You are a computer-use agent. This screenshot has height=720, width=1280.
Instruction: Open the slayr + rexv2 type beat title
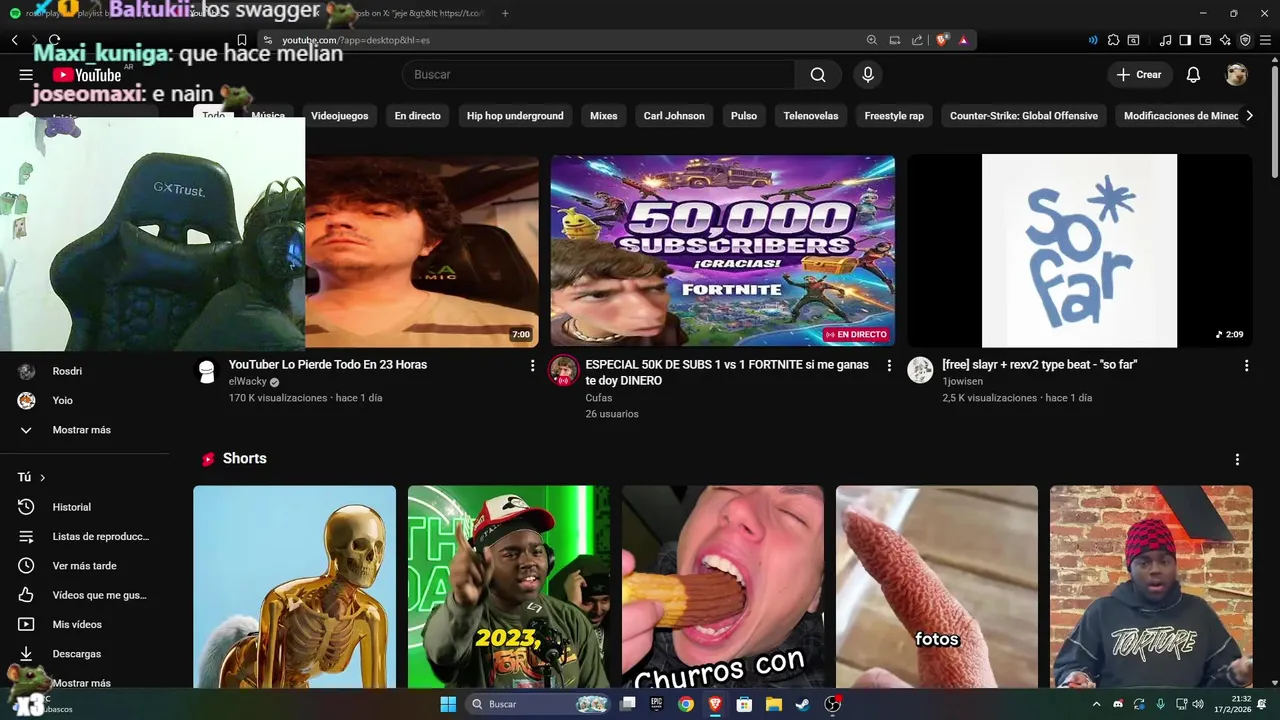click(1040, 365)
